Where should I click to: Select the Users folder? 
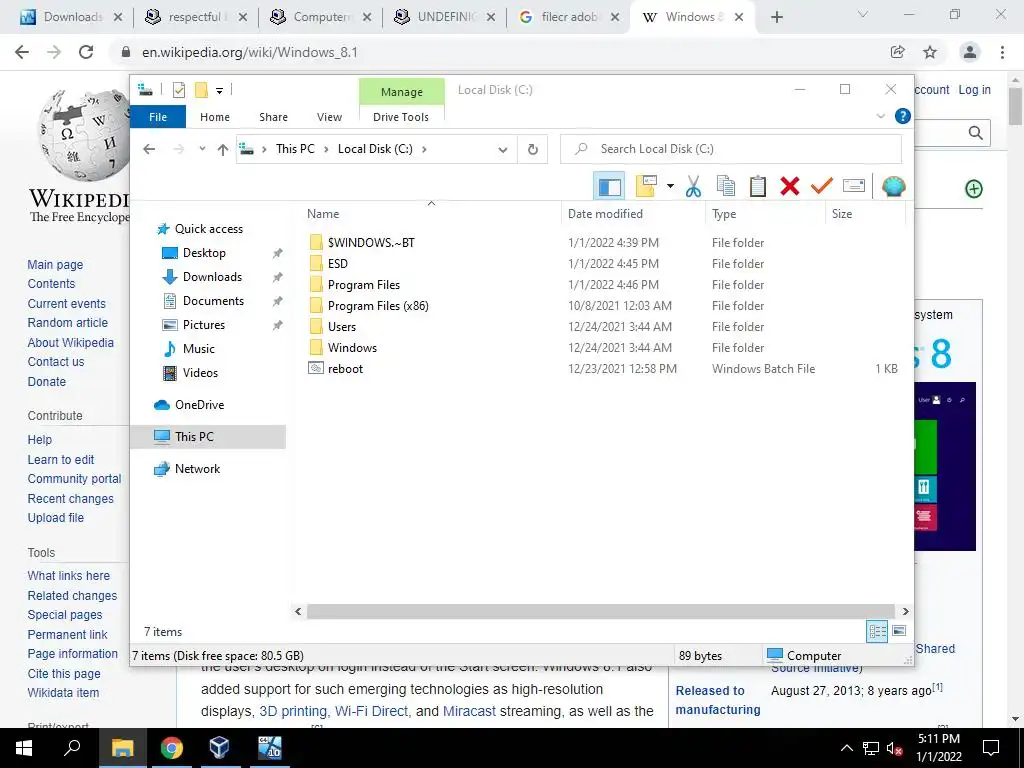(x=342, y=327)
